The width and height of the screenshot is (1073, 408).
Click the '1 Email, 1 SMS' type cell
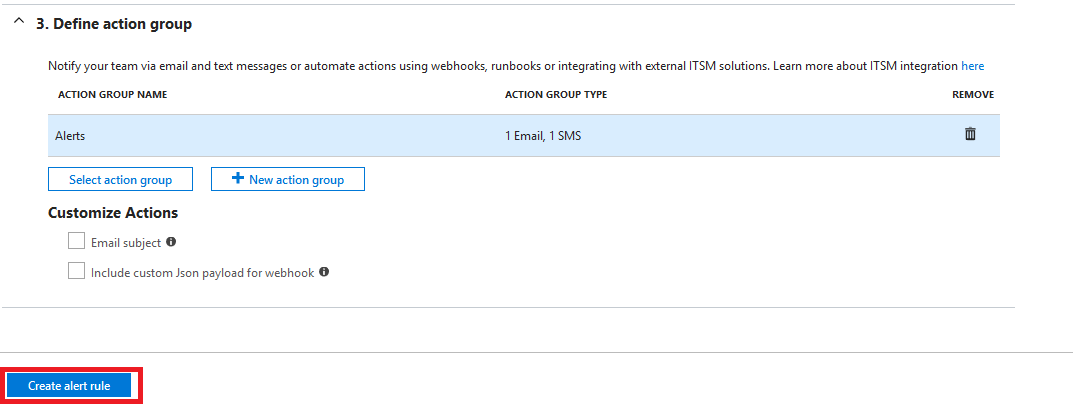click(543, 136)
